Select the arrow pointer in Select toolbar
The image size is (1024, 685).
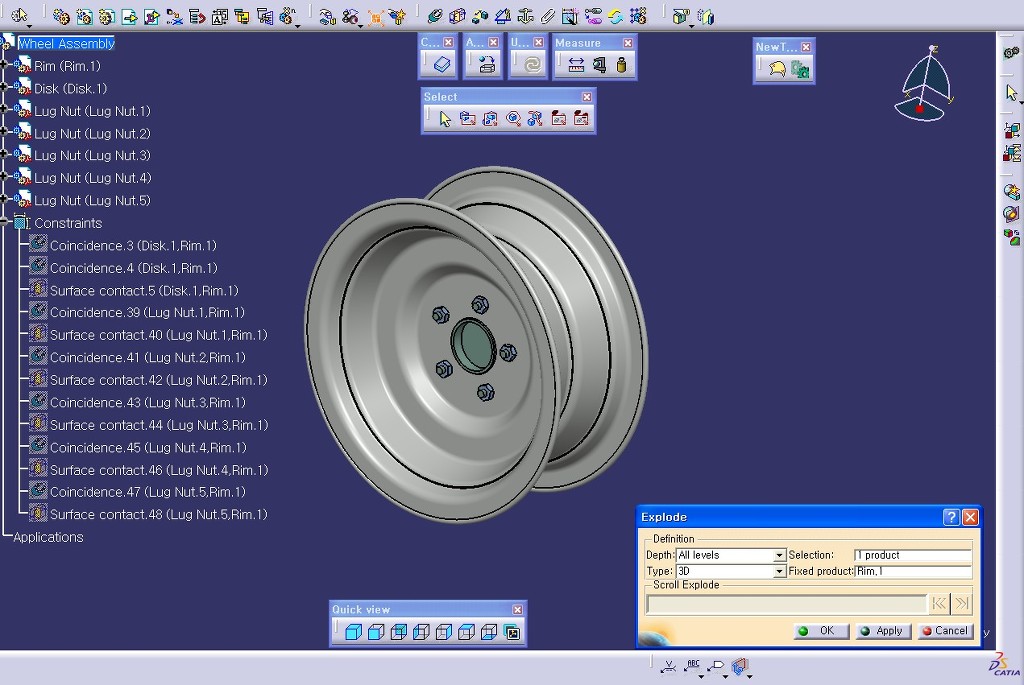(x=445, y=119)
